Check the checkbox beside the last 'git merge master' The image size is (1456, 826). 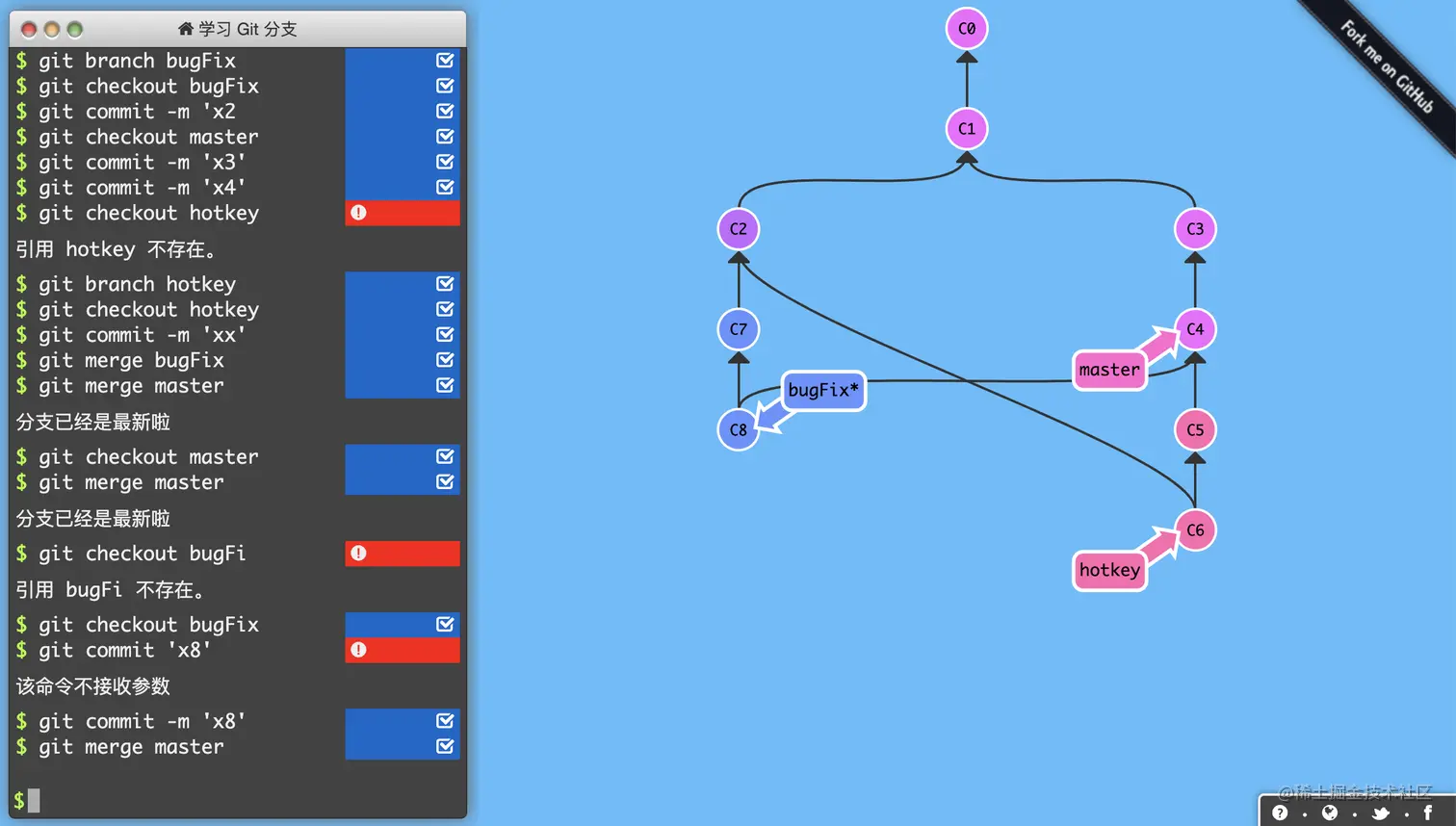tap(444, 746)
